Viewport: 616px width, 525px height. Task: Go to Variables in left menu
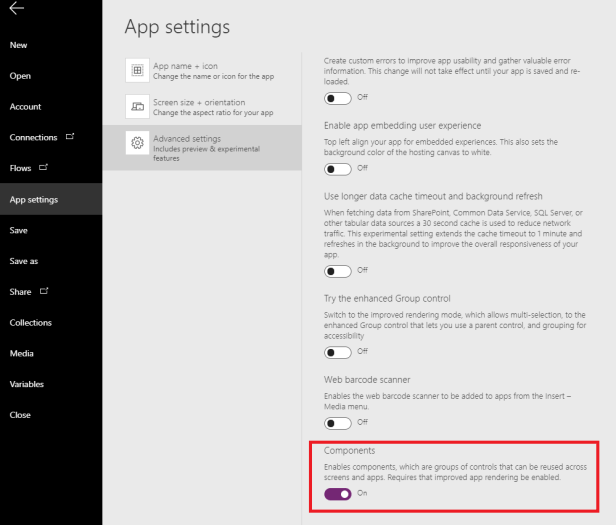tap(27, 384)
